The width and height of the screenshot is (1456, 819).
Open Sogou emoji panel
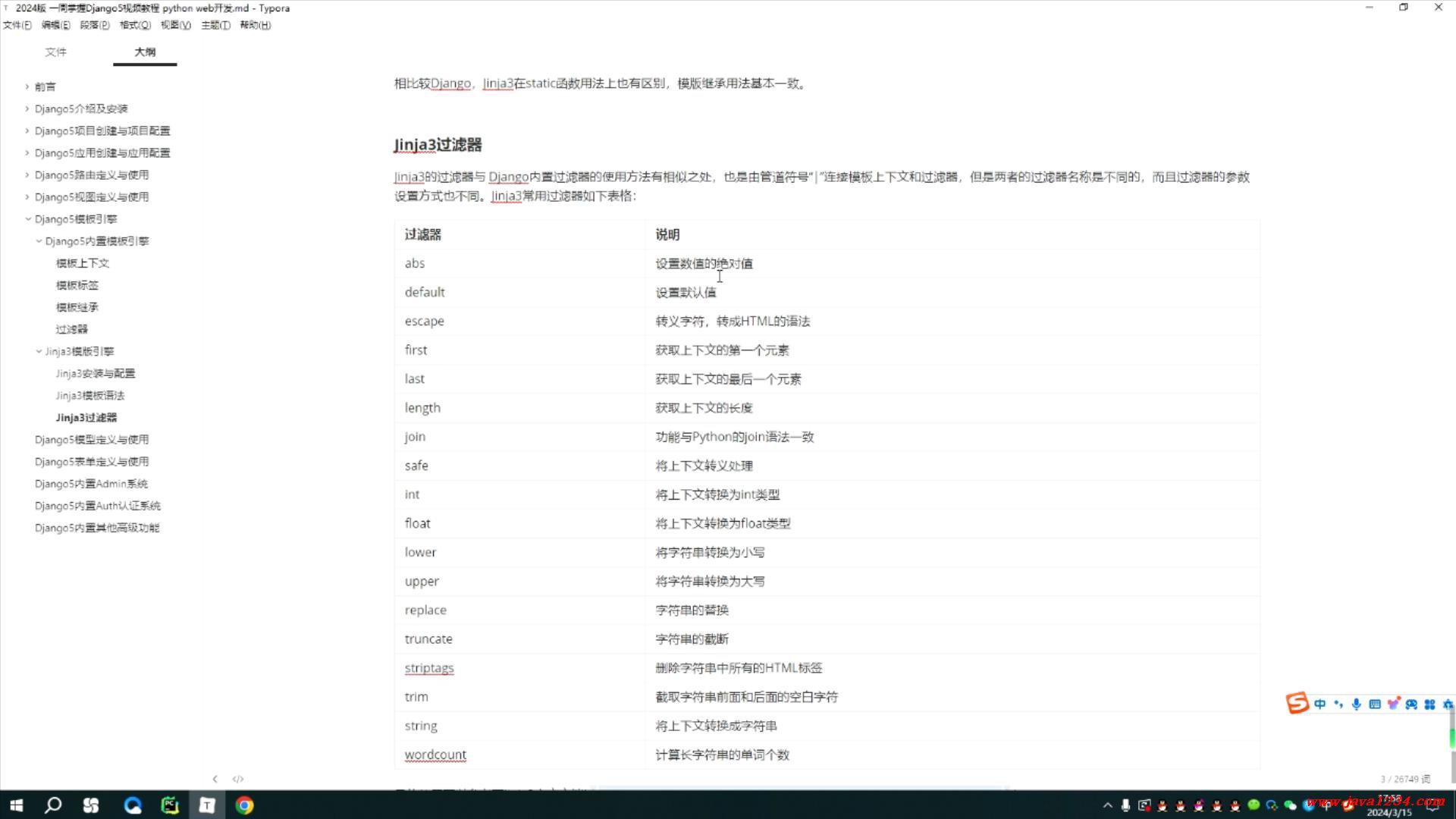point(1394,704)
